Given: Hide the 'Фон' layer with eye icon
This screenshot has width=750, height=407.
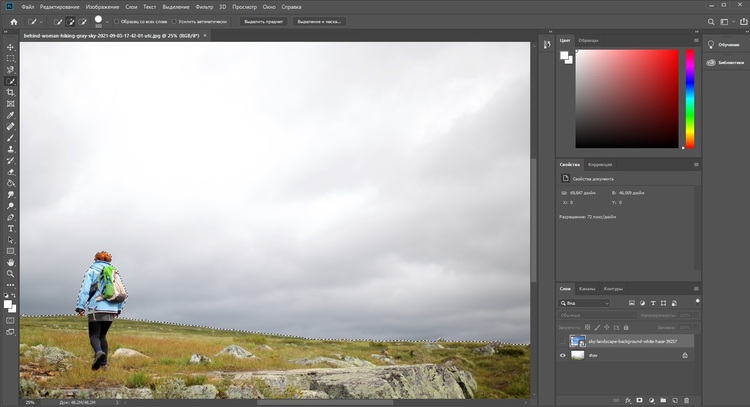Looking at the screenshot, I should 562,355.
